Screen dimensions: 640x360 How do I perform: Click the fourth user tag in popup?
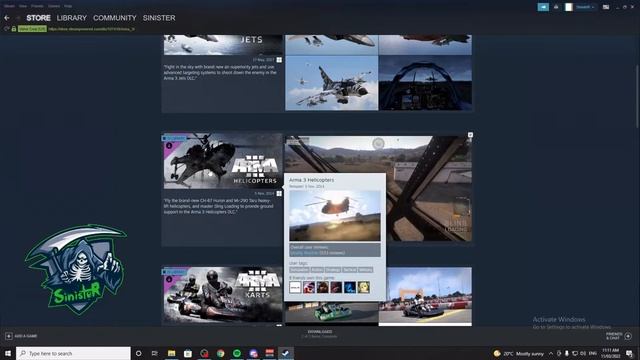349,270
